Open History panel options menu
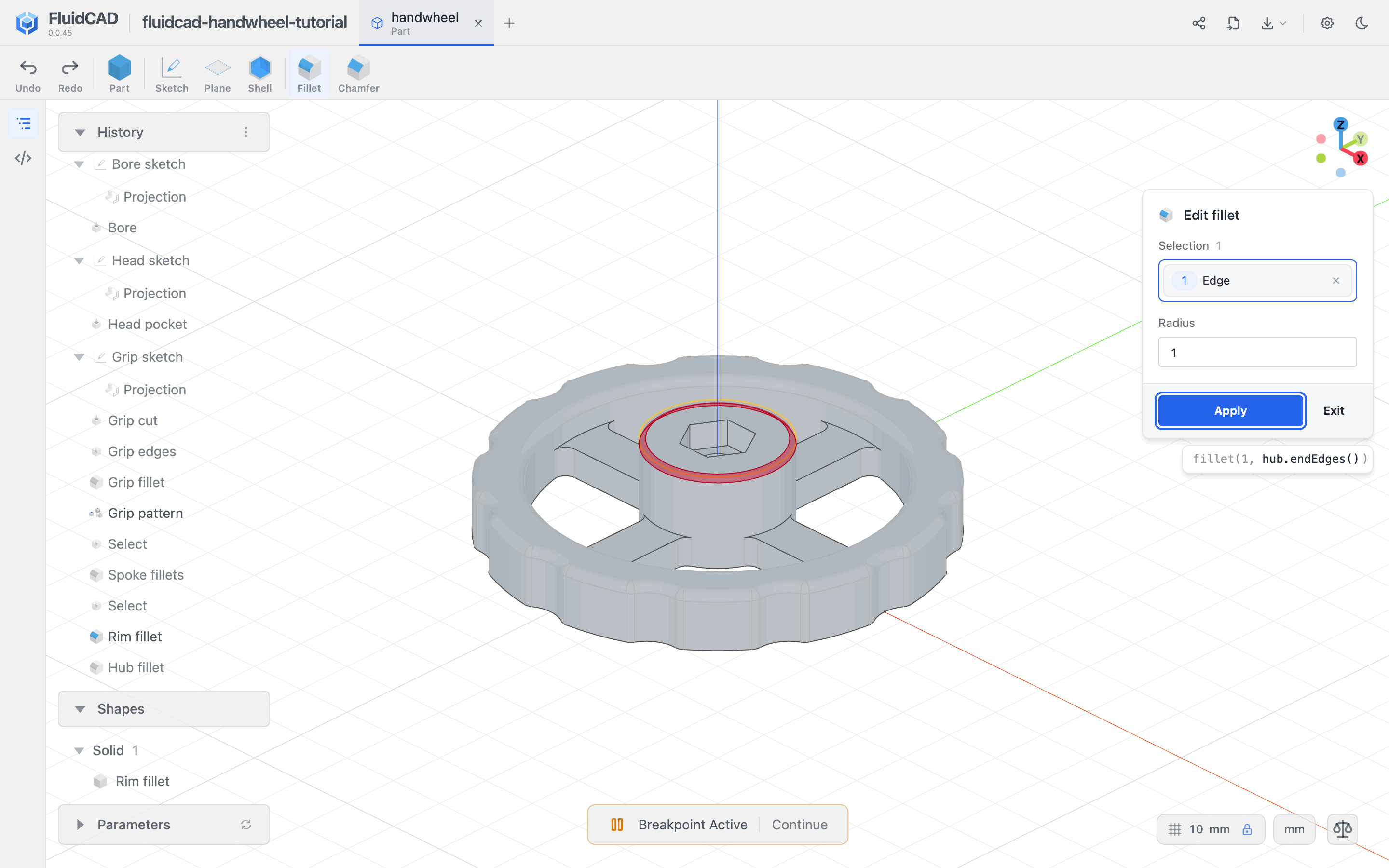The image size is (1389, 868). click(x=246, y=132)
